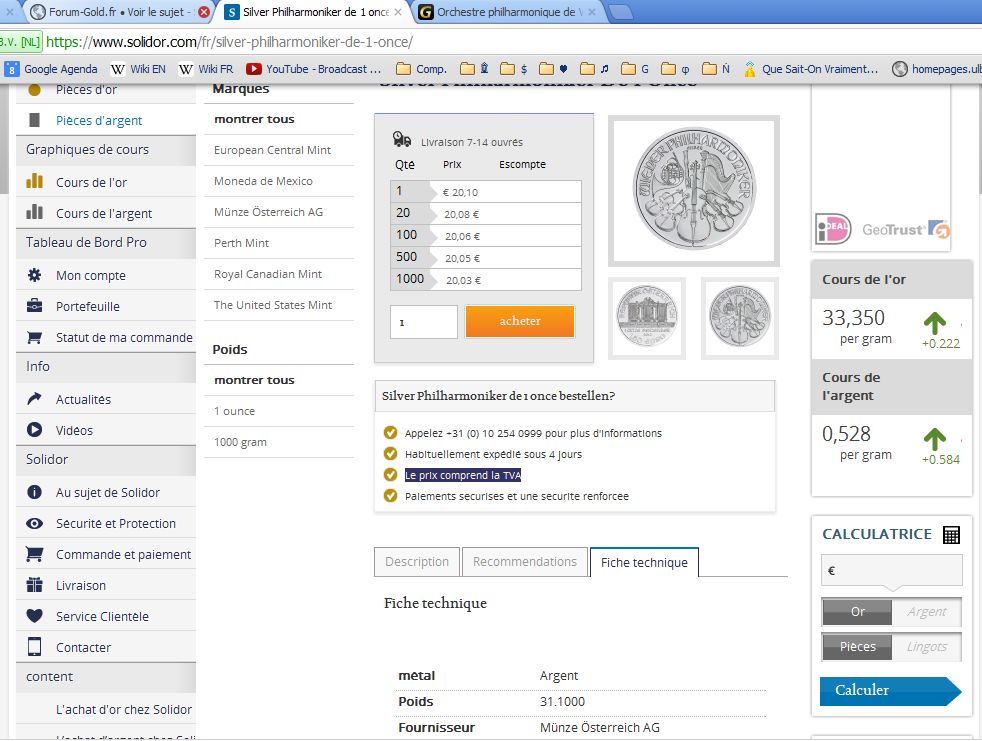Viewport: 982px width, 741px height.
Task: Close the Orchestre philharmonique browser tab
Action: 592,12
